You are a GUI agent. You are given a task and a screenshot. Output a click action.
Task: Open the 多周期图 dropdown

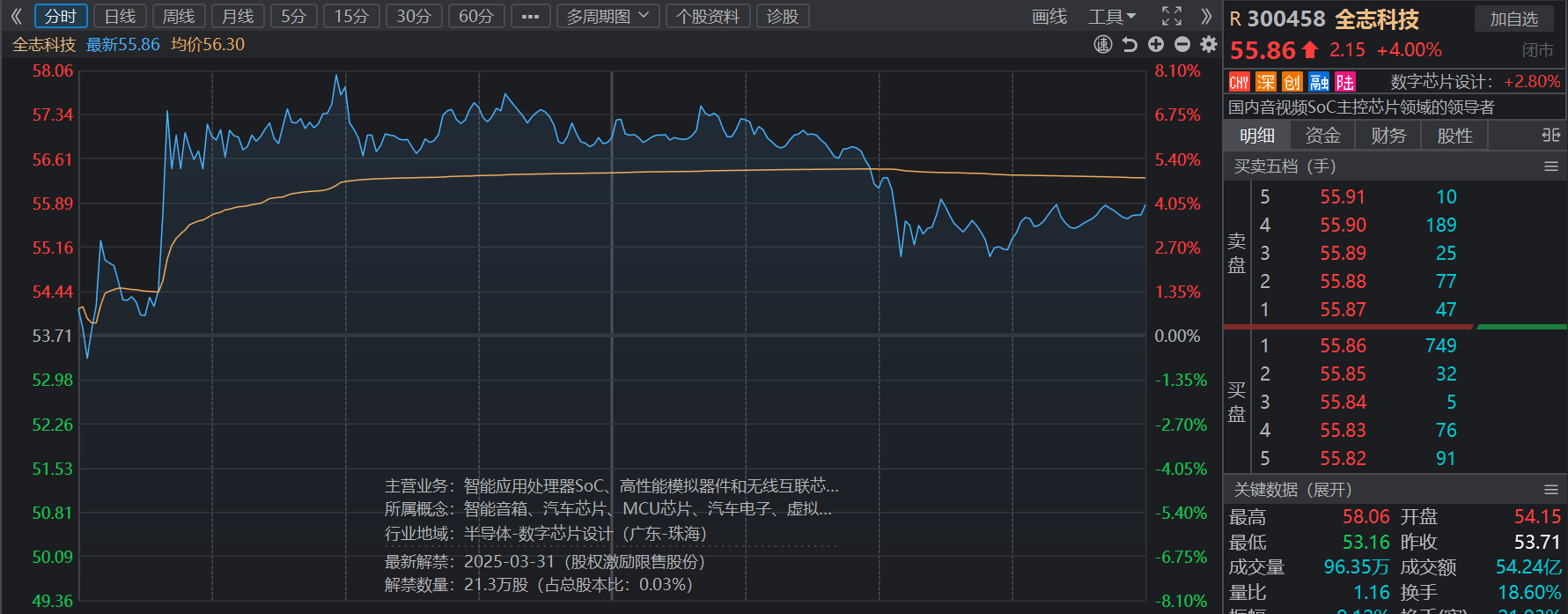(x=607, y=16)
